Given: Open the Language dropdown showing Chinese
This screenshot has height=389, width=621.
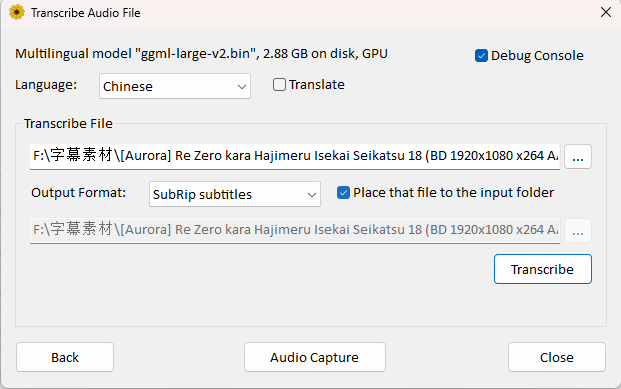Looking at the screenshot, I should point(175,86).
